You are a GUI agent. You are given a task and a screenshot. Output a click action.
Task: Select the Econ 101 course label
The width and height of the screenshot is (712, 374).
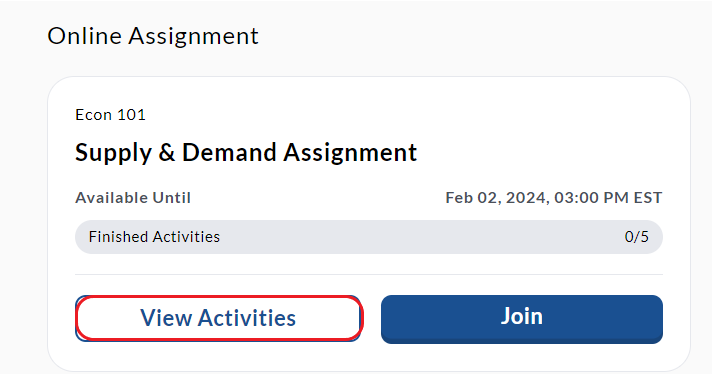110,115
